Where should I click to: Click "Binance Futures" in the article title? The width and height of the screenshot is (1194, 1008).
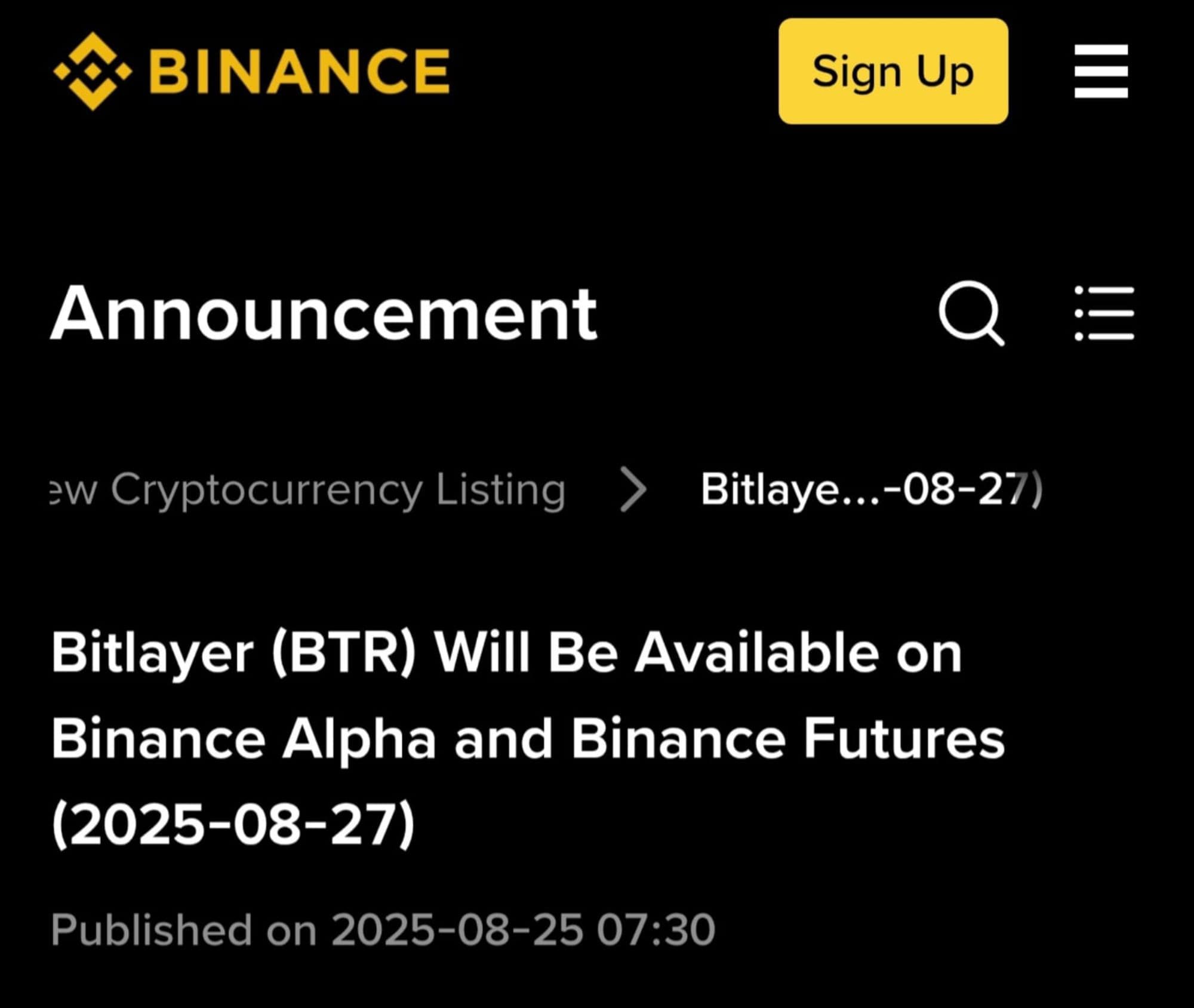click(x=788, y=739)
